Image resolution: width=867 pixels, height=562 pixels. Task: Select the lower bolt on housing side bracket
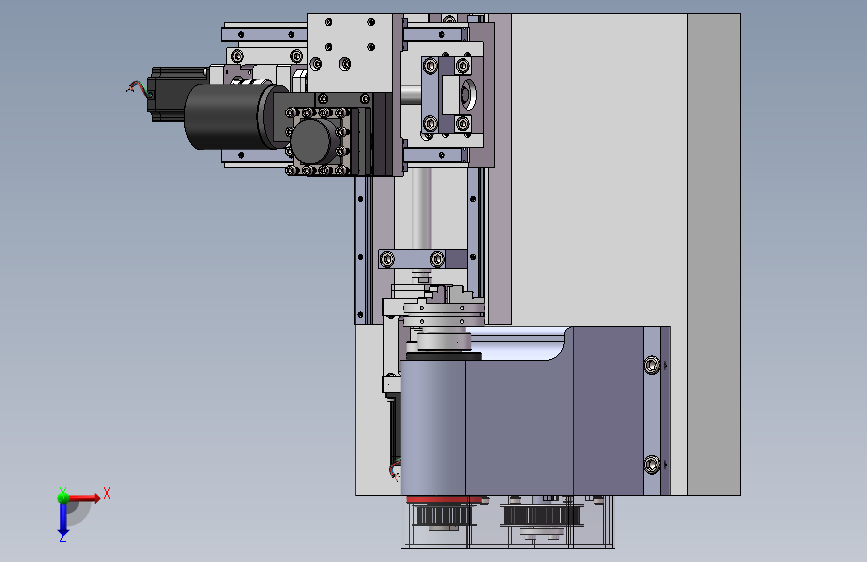pyautogui.click(x=652, y=465)
